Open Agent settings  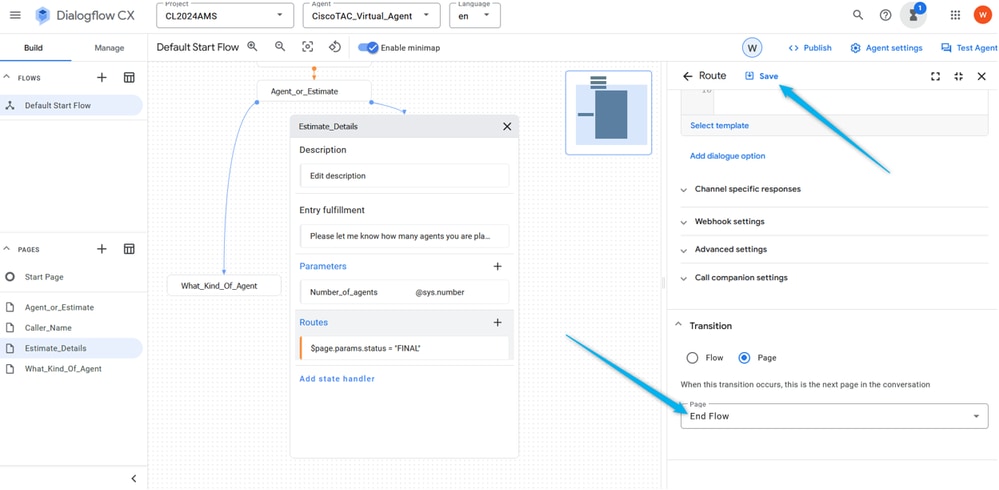[886, 48]
